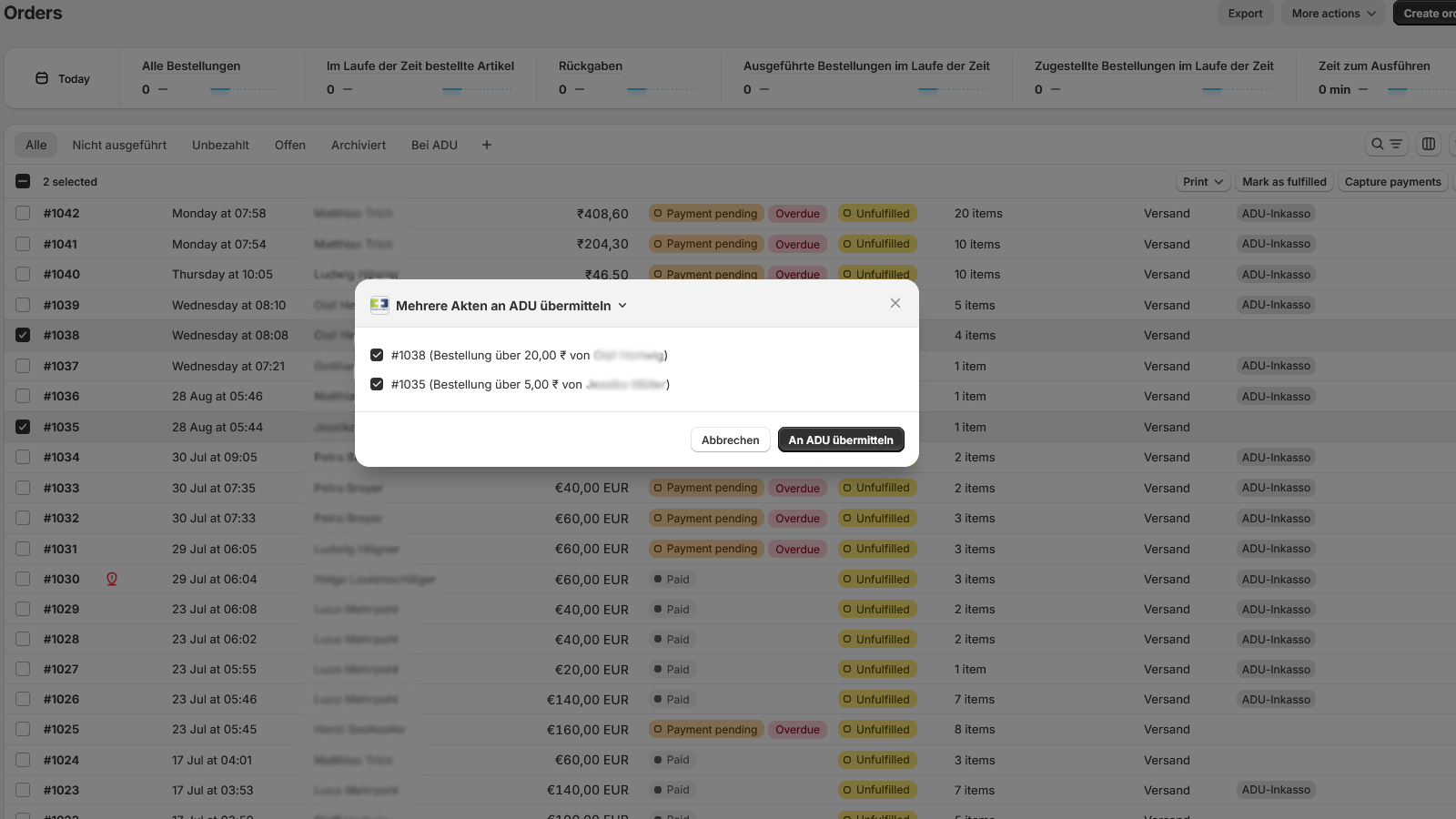Add a new view with the plus icon
This screenshot has height=819, width=1456.
487,145
